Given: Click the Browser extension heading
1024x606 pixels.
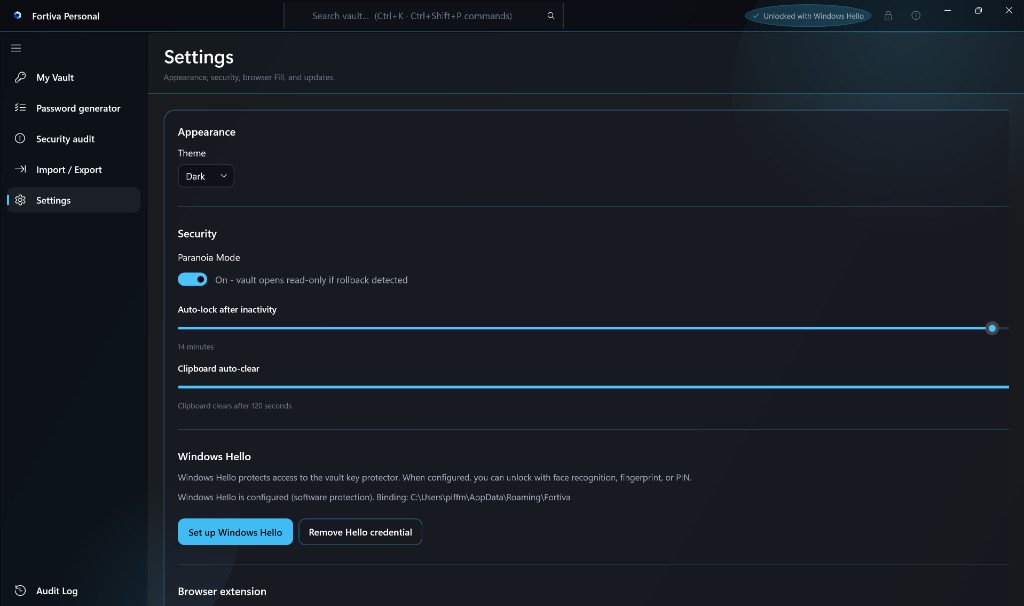Looking at the screenshot, I should [x=222, y=591].
